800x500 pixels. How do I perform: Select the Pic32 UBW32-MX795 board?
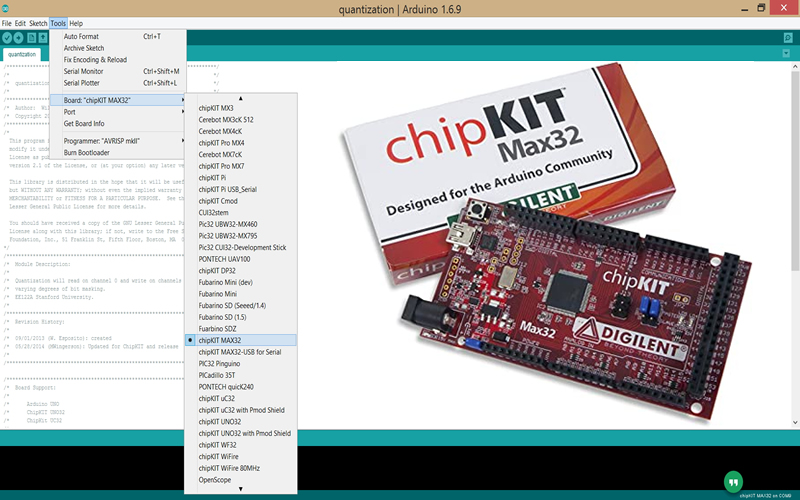pos(240,236)
